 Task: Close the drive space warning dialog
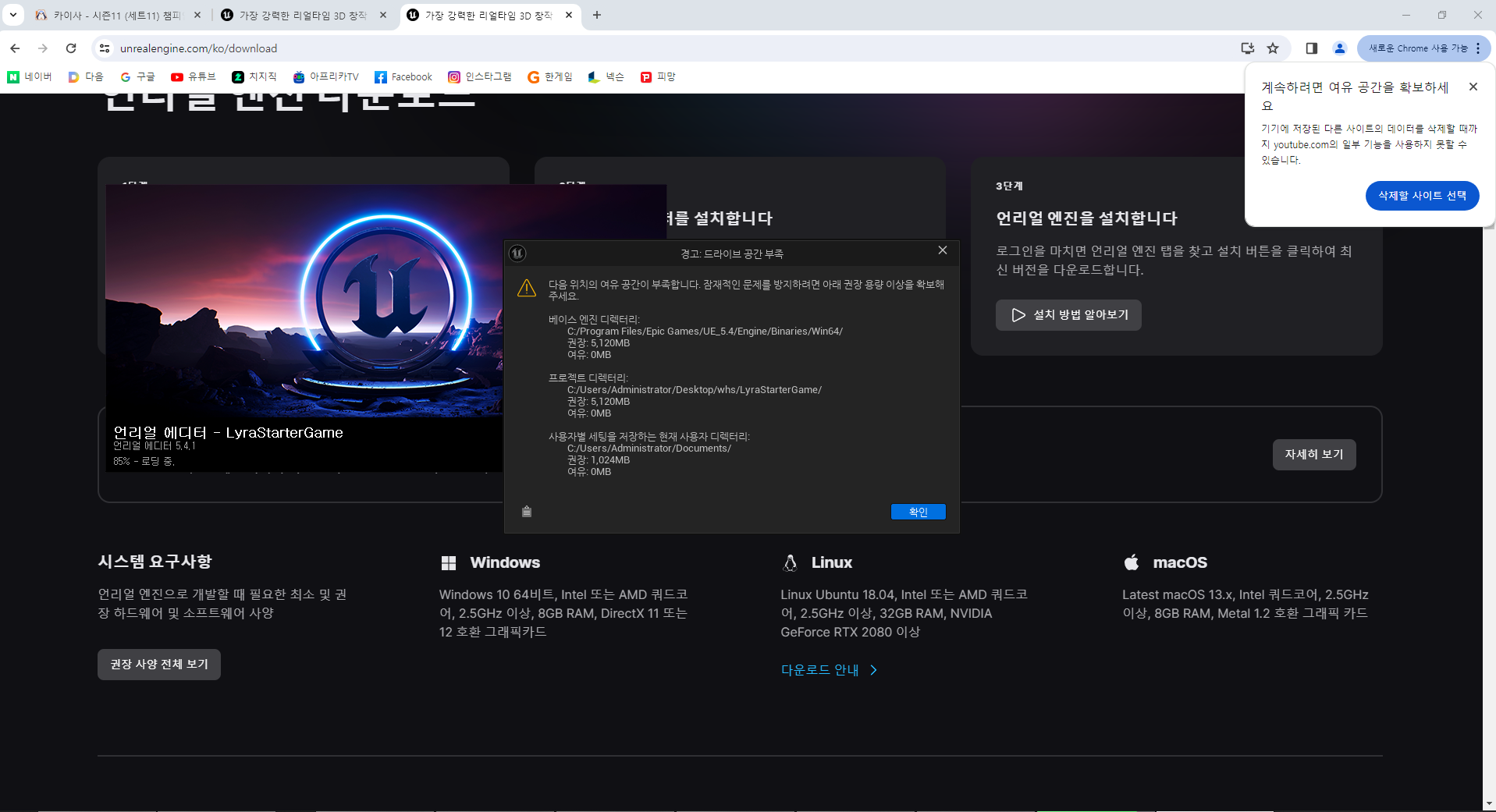(943, 250)
